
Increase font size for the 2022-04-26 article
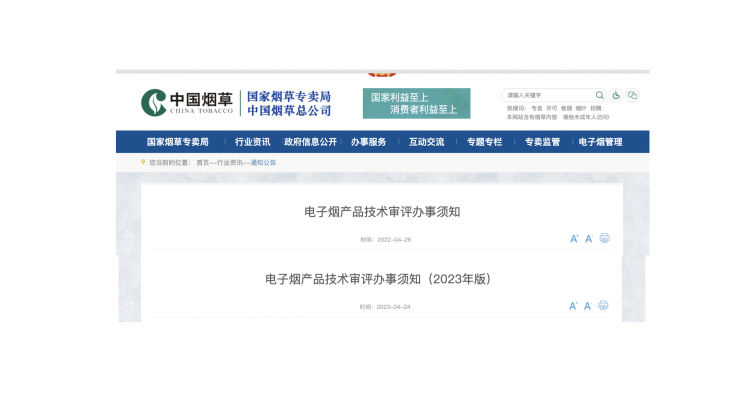tap(574, 239)
